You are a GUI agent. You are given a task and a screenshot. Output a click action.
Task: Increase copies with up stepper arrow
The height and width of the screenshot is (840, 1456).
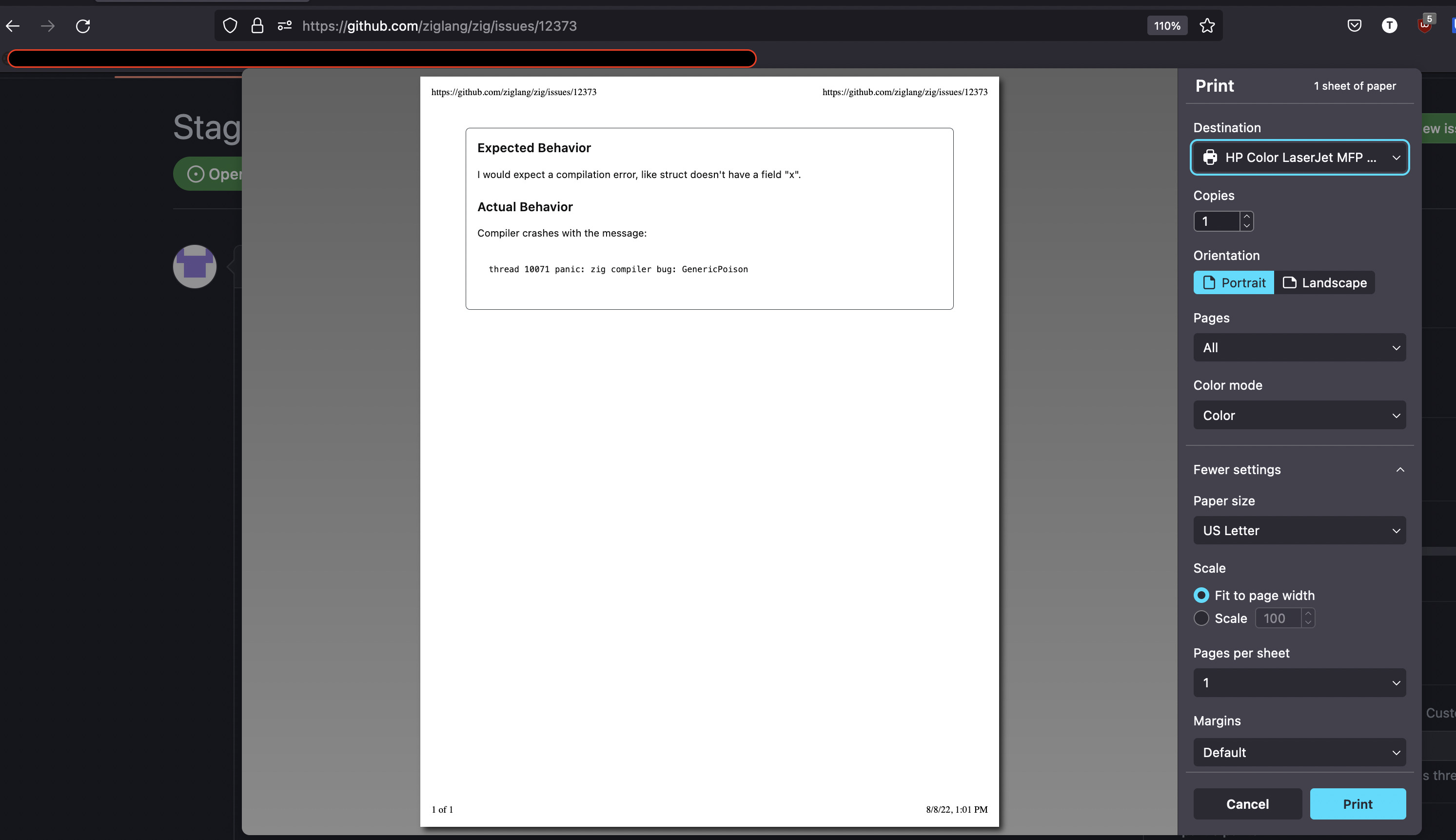[x=1247, y=217]
